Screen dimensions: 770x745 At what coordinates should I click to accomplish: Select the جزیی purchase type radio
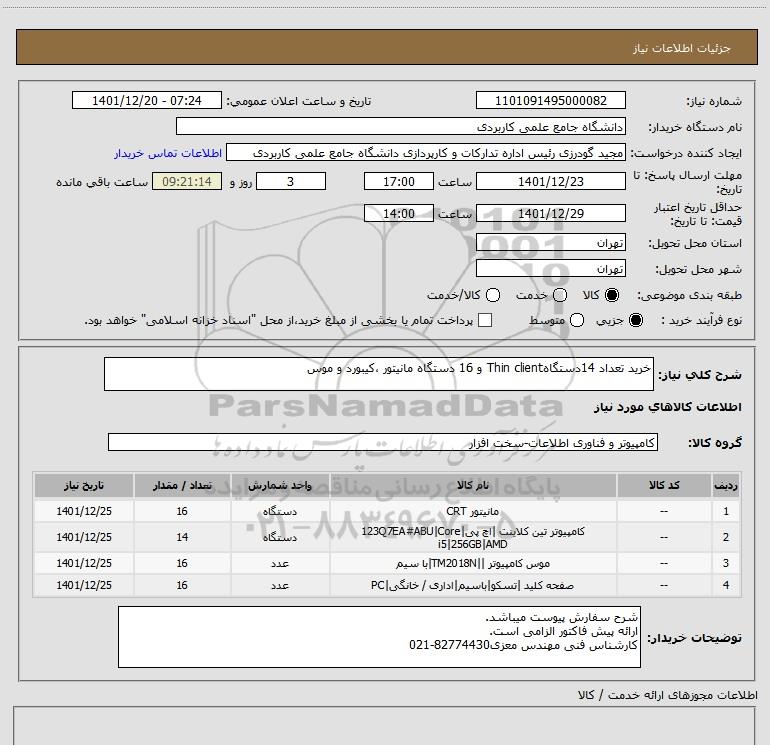click(x=636, y=320)
